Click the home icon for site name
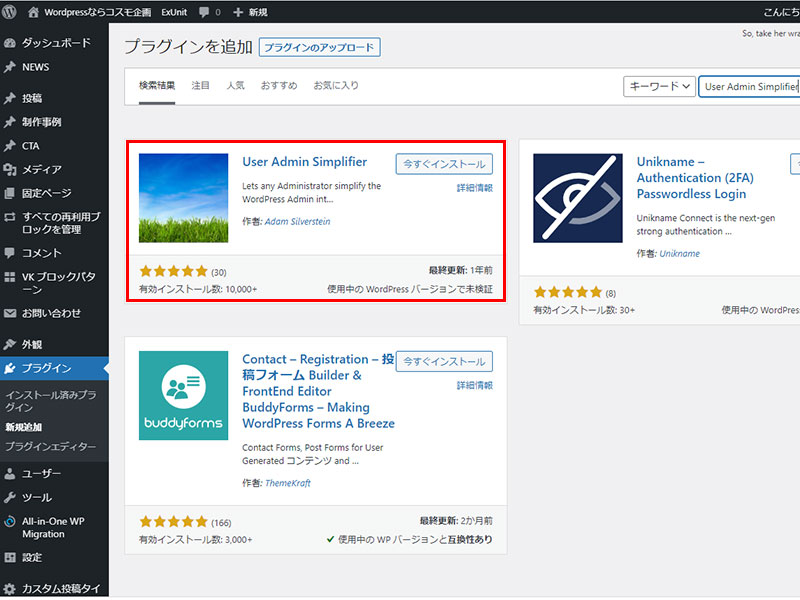Image resolution: width=800 pixels, height=600 pixels. point(34,12)
